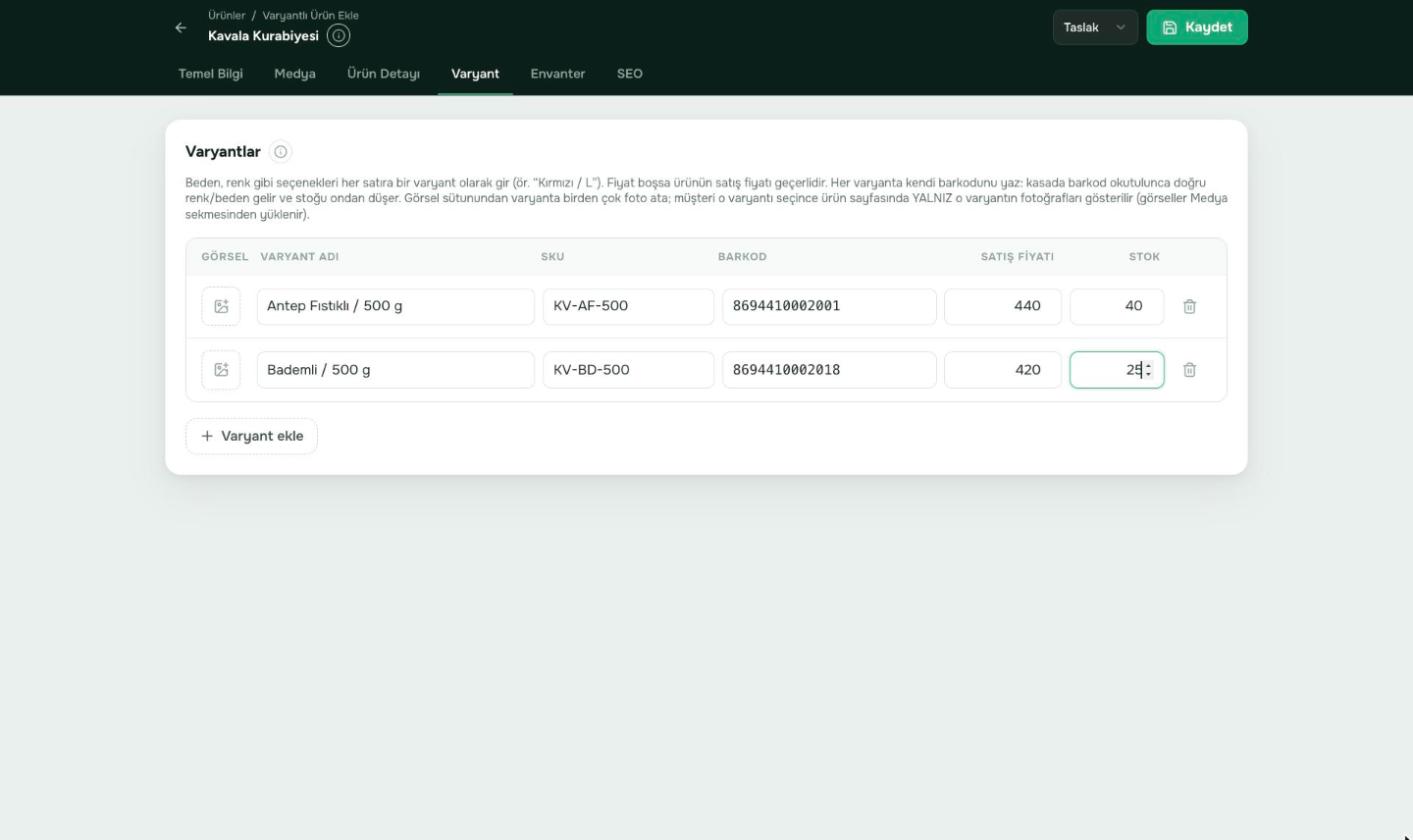This screenshot has height=840, width=1413.
Task: Focus the KV-BD-500 SKU field
Action: [x=629, y=370]
